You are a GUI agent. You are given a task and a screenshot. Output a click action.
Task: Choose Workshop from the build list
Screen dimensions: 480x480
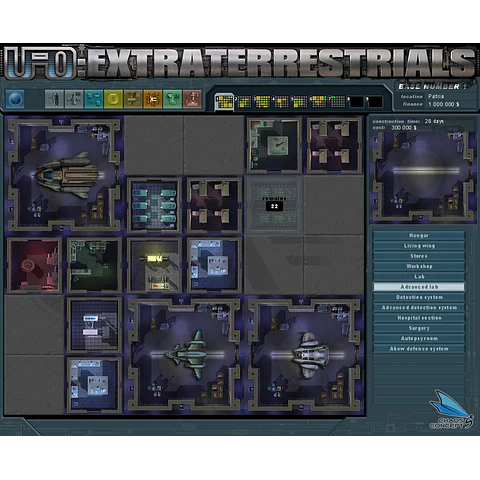click(419, 266)
